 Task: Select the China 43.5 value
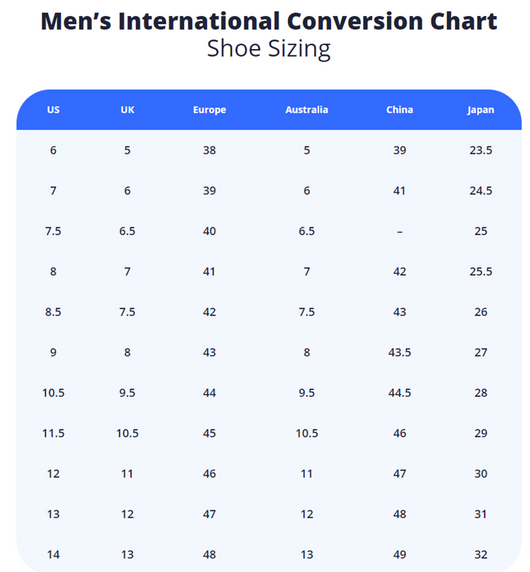pyautogui.click(x=399, y=352)
